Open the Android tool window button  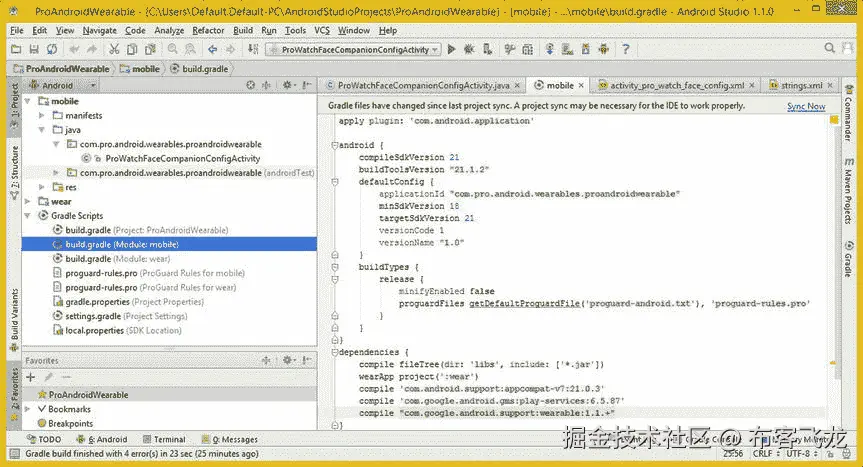click(102, 439)
